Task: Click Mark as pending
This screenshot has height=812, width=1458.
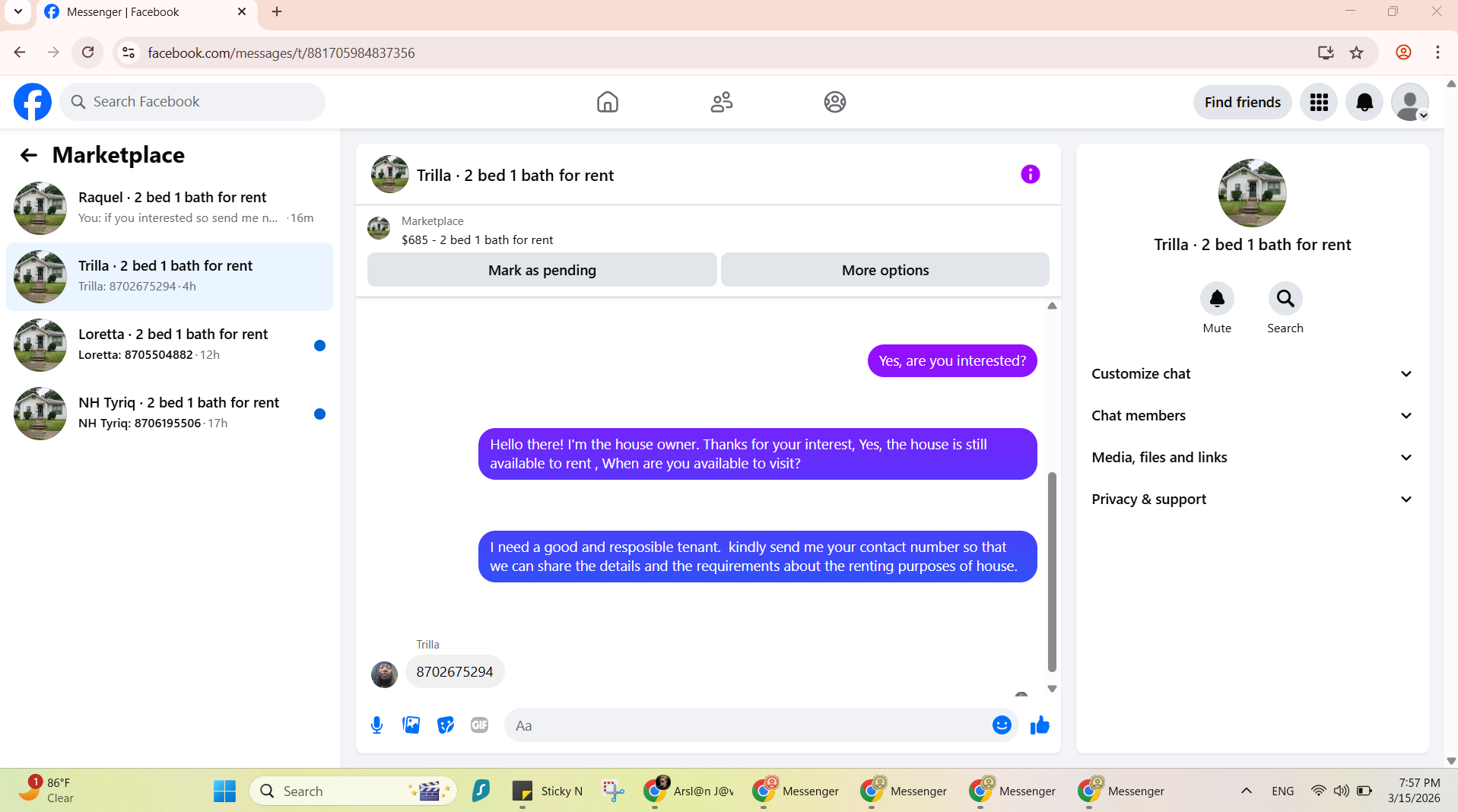Action: [x=542, y=270]
